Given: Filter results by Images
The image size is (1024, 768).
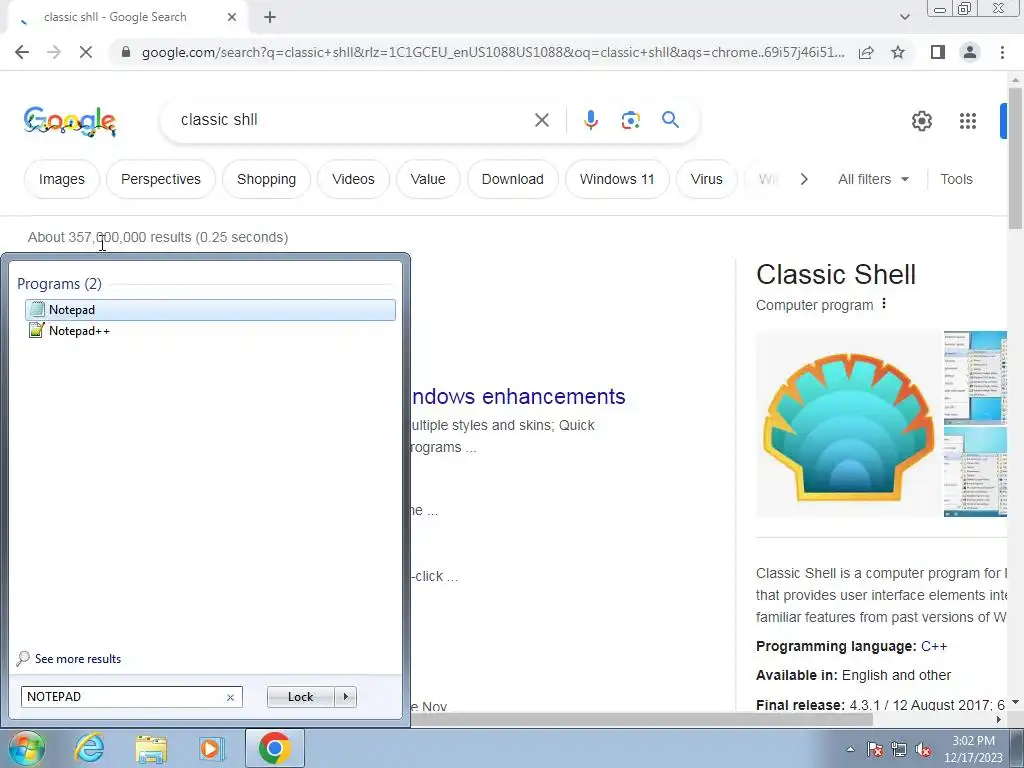Looking at the screenshot, I should tap(61, 179).
